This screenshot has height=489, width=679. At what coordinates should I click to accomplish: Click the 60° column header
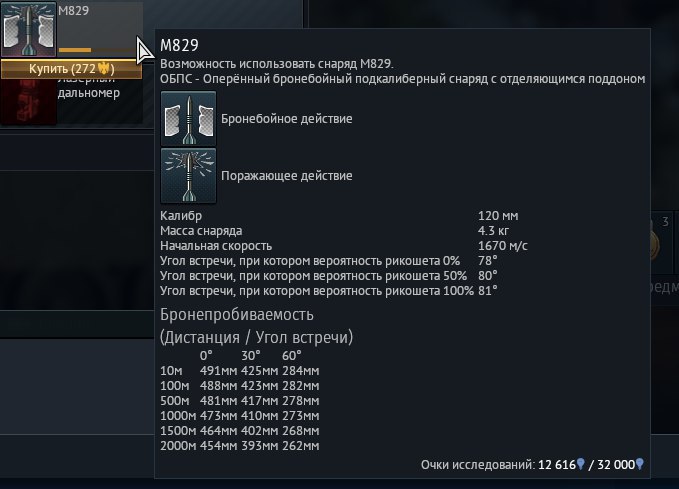pos(292,355)
